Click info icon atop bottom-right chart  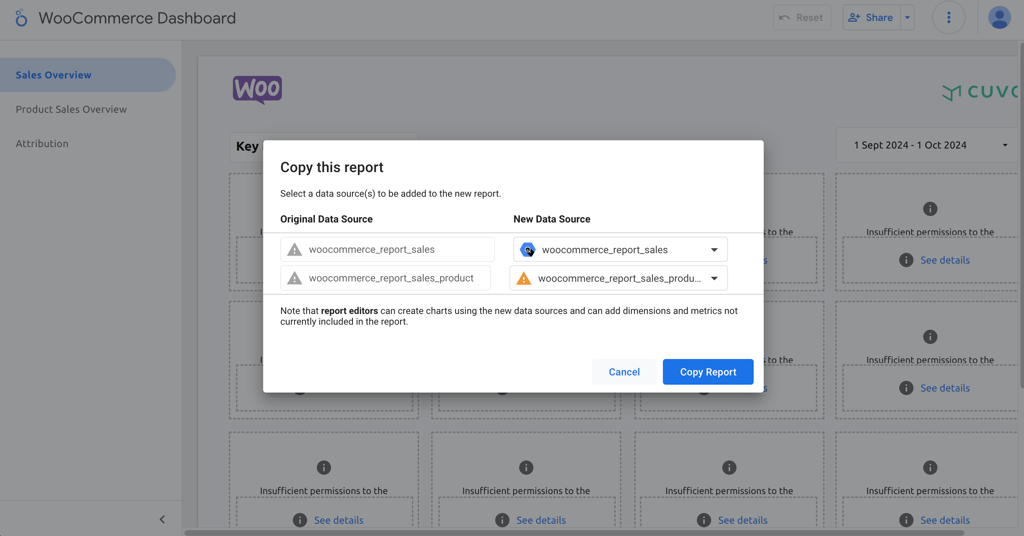point(930,467)
